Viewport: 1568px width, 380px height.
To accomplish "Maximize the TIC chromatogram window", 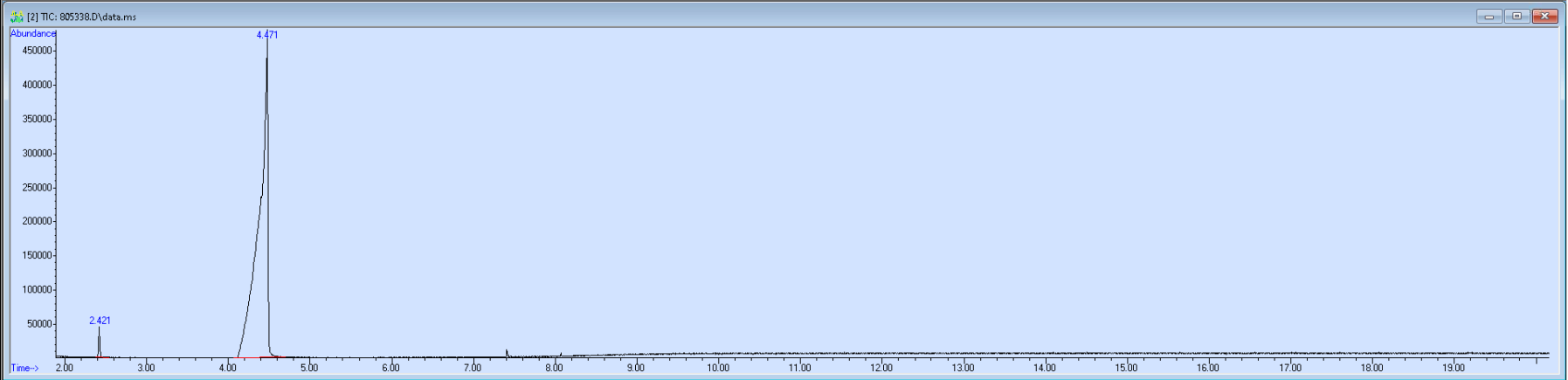I will tap(1517, 16).
